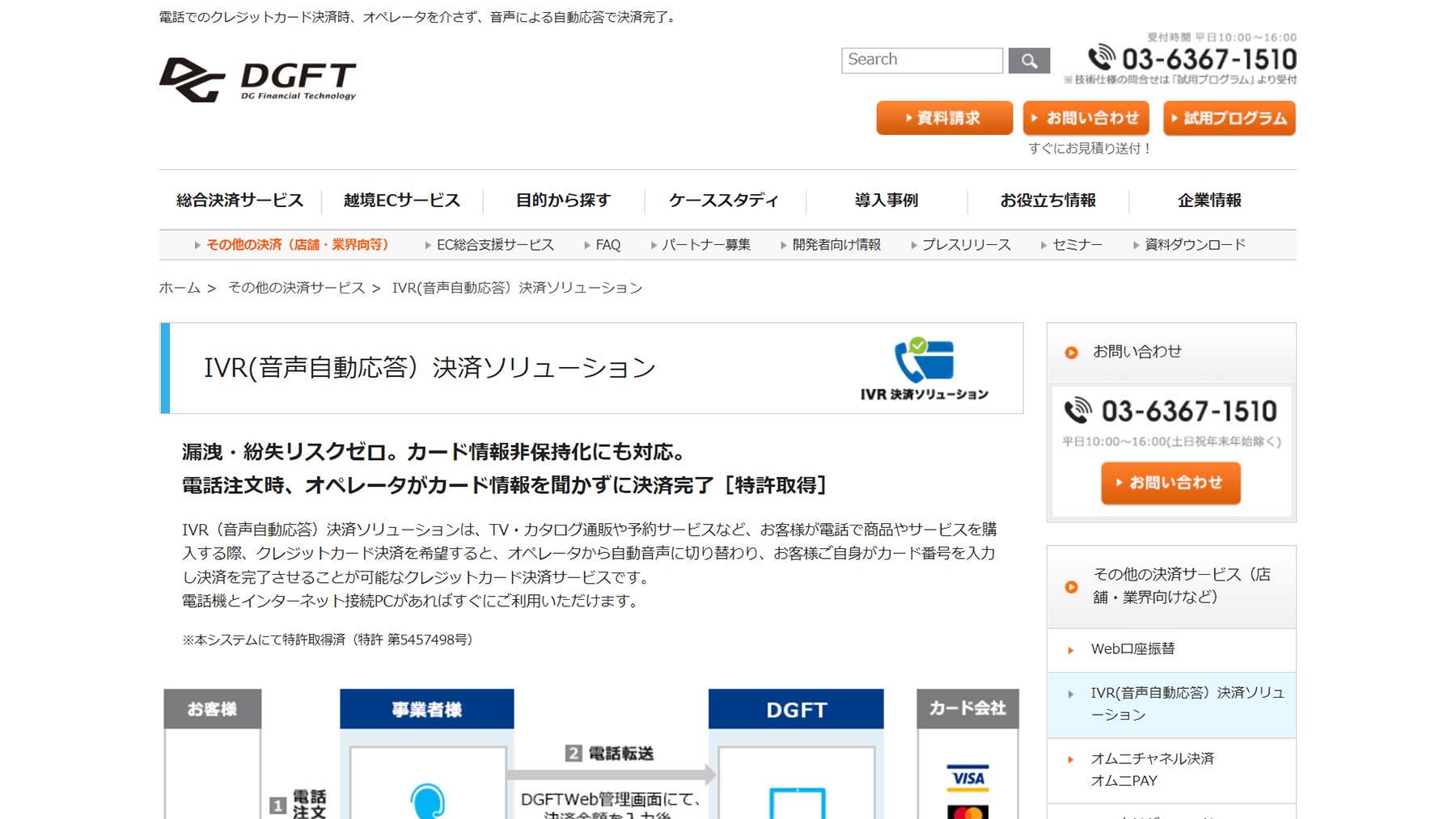Click the DGFT logo
Viewport: 1456px width, 819px height.
pyautogui.click(x=257, y=79)
